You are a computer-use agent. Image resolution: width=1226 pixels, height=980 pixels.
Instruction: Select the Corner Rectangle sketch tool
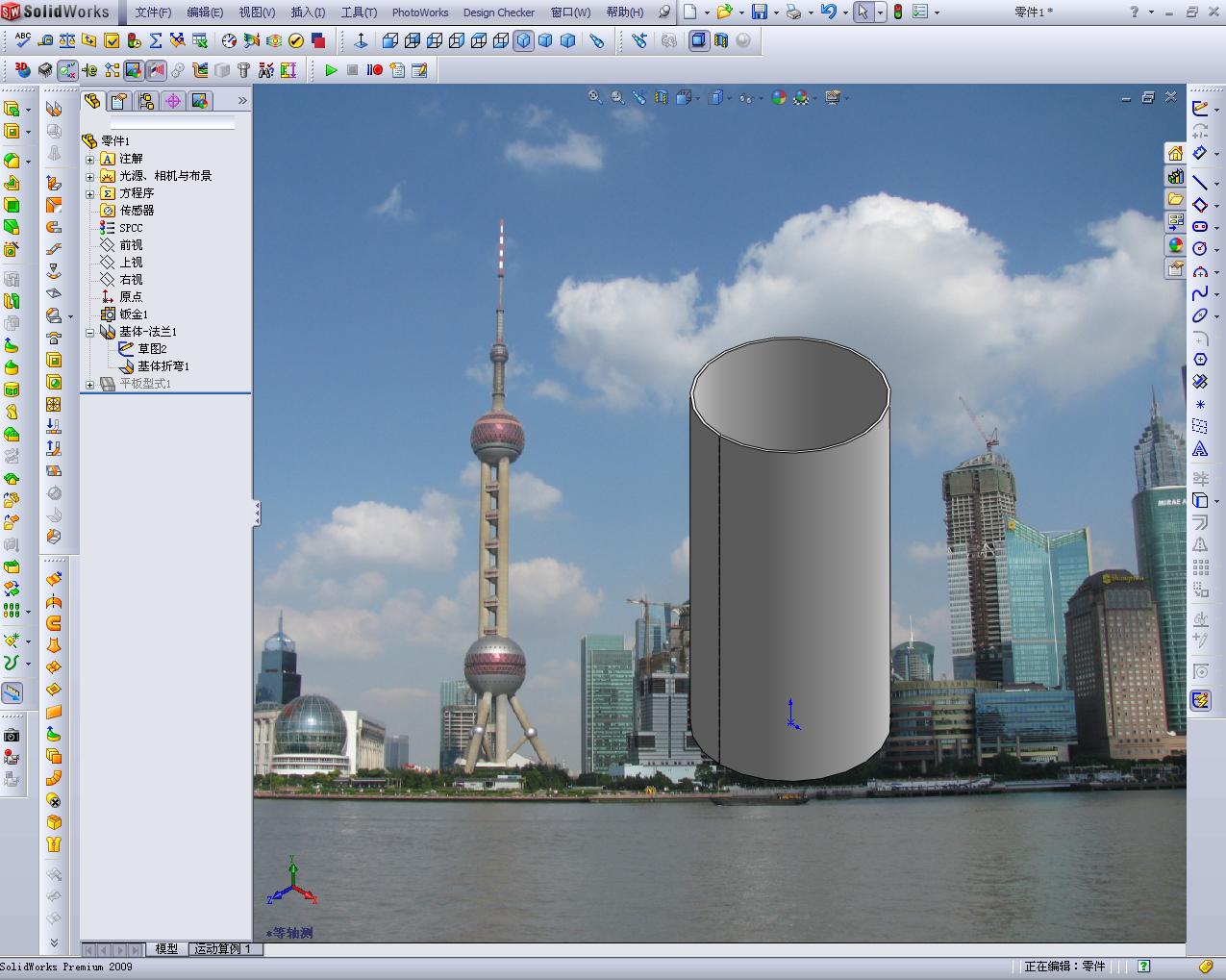click(x=1200, y=204)
